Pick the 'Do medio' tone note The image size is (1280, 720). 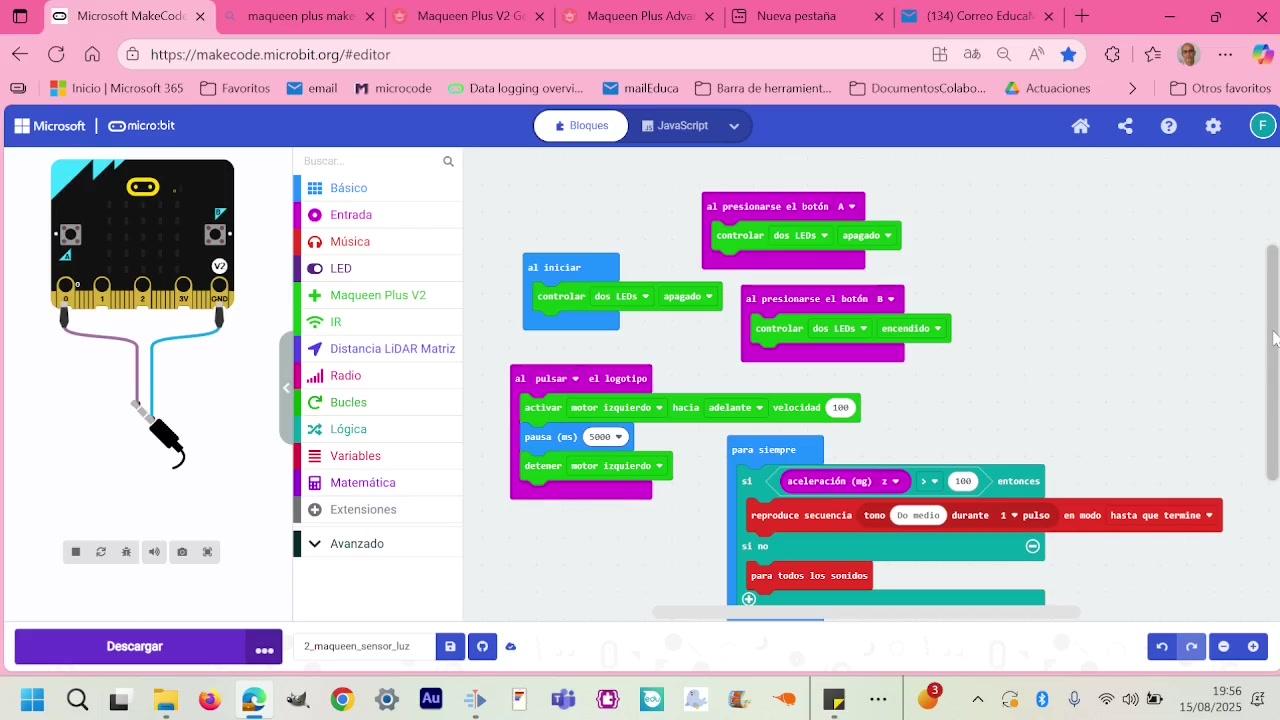click(918, 516)
